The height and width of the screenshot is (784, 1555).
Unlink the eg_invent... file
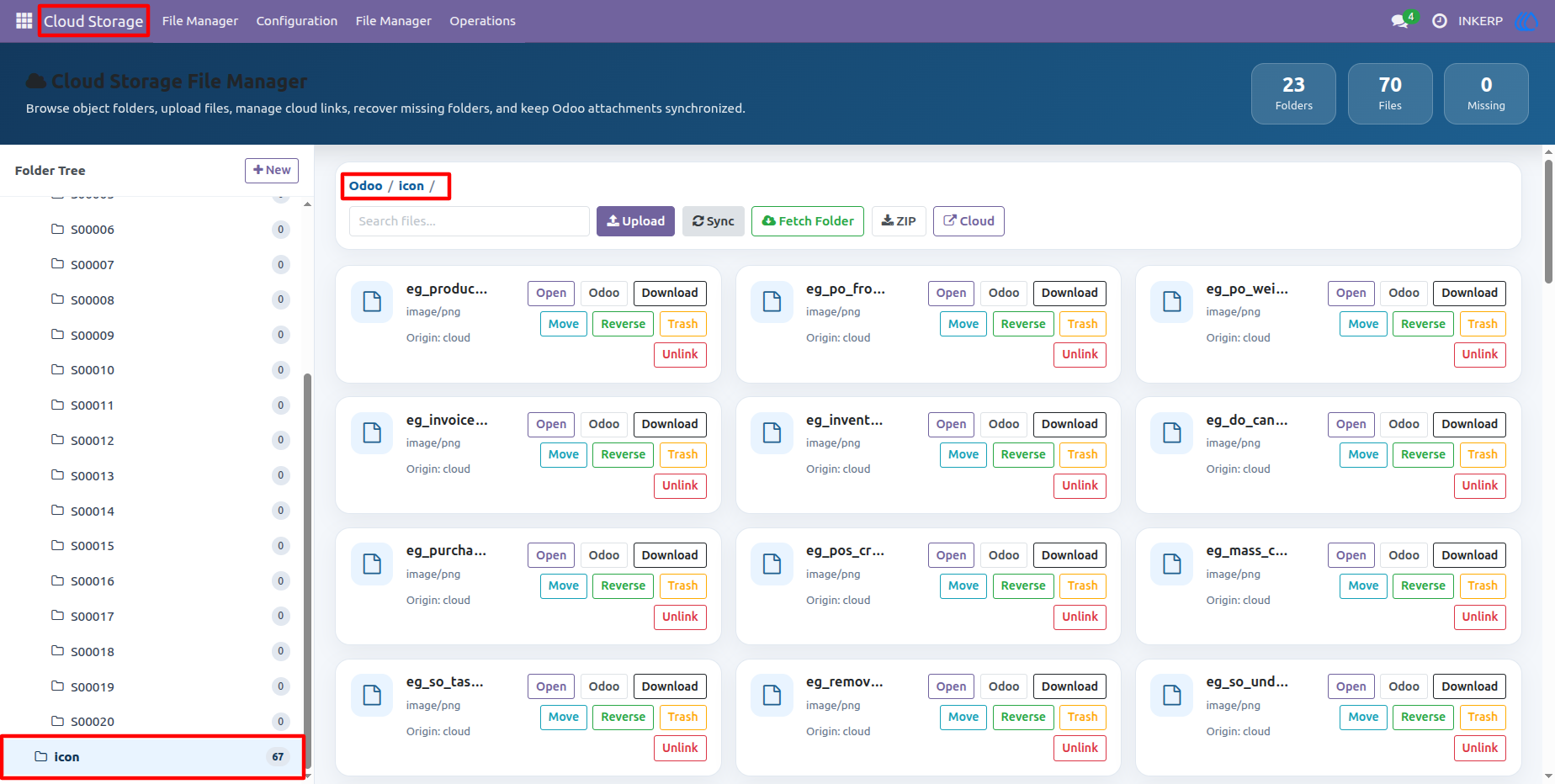pyautogui.click(x=1080, y=485)
